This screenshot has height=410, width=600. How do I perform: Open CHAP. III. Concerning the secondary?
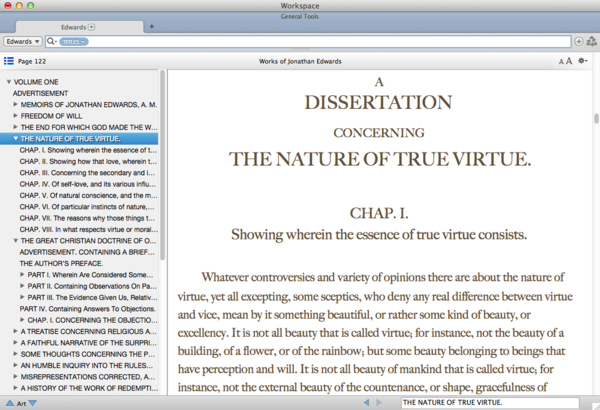(88, 173)
